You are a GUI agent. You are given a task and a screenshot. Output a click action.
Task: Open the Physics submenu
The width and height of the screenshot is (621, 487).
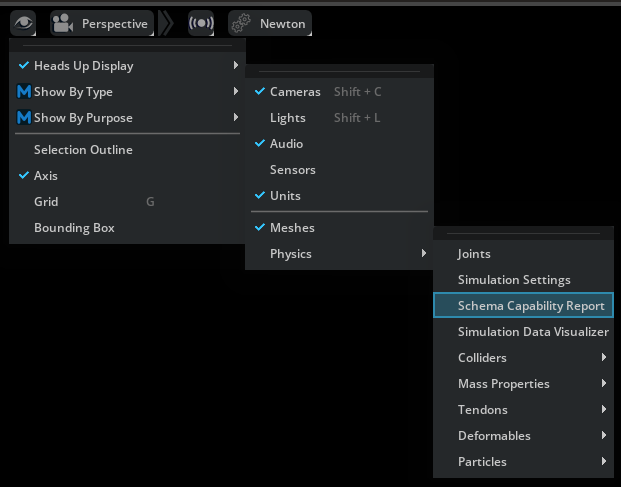coord(339,254)
